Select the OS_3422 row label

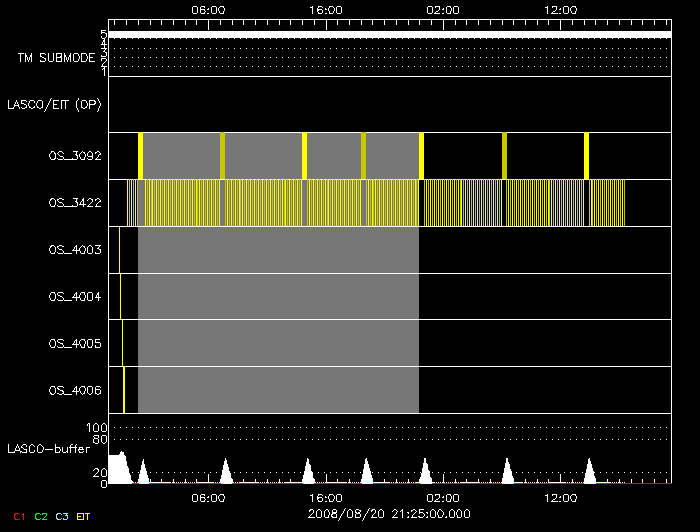(75, 203)
